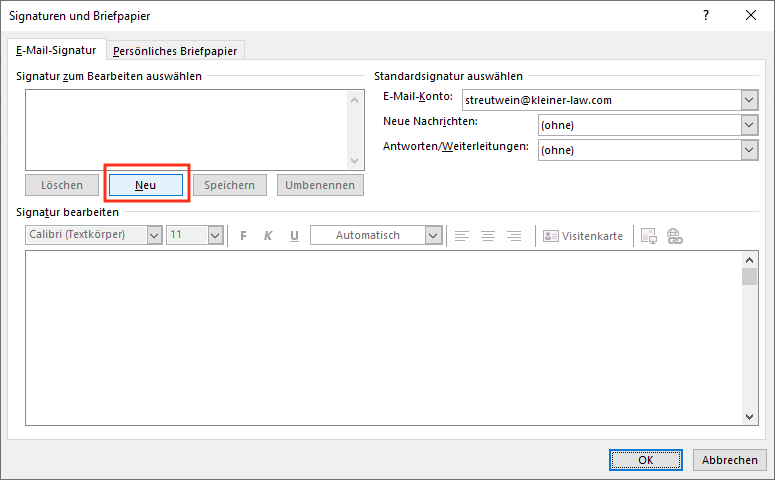775x480 pixels.
Task: Expand the Neue Nachrichten dropdown
Action: click(x=749, y=125)
